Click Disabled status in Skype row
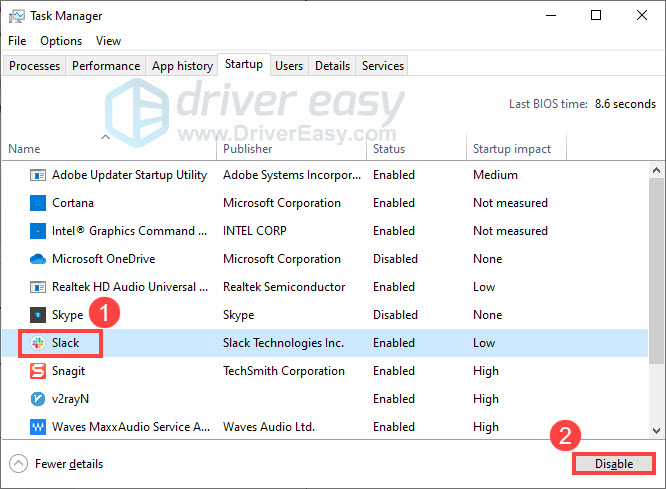666x489 pixels. pos(395,315)
